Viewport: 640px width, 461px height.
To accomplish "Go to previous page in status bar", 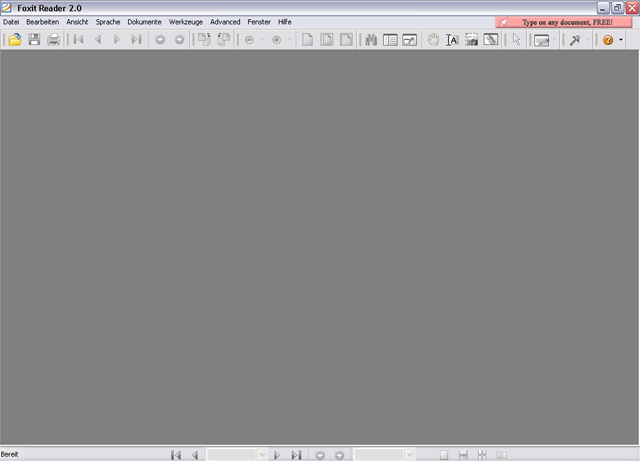I will coord(195,455).
